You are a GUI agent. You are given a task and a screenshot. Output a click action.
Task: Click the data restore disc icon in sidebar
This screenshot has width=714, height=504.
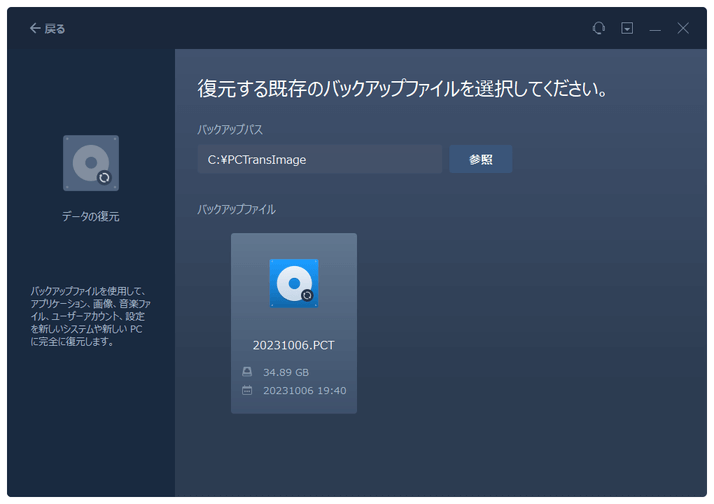click(x=90, y=163)
